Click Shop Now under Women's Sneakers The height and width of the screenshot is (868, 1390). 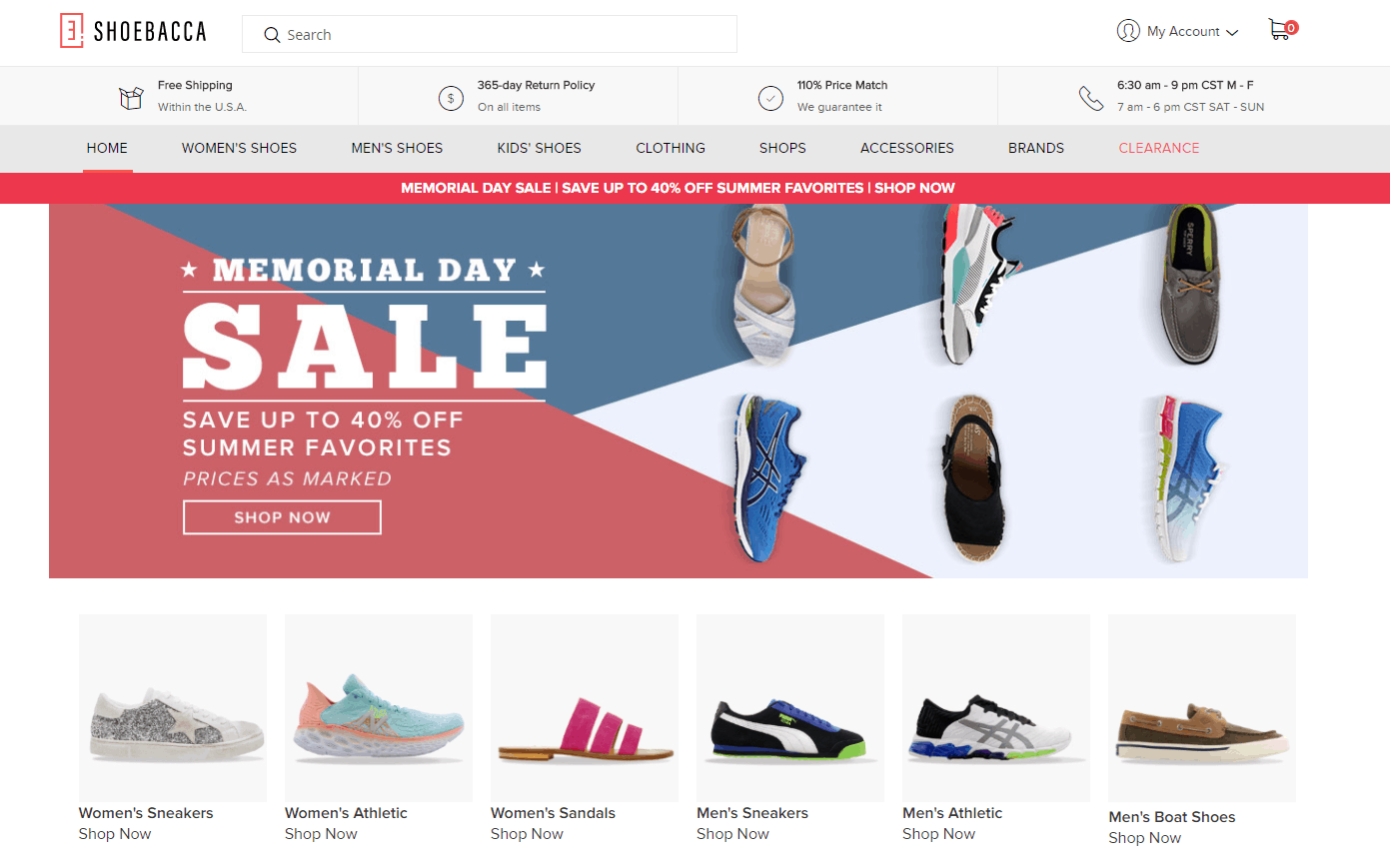point(115,834)
